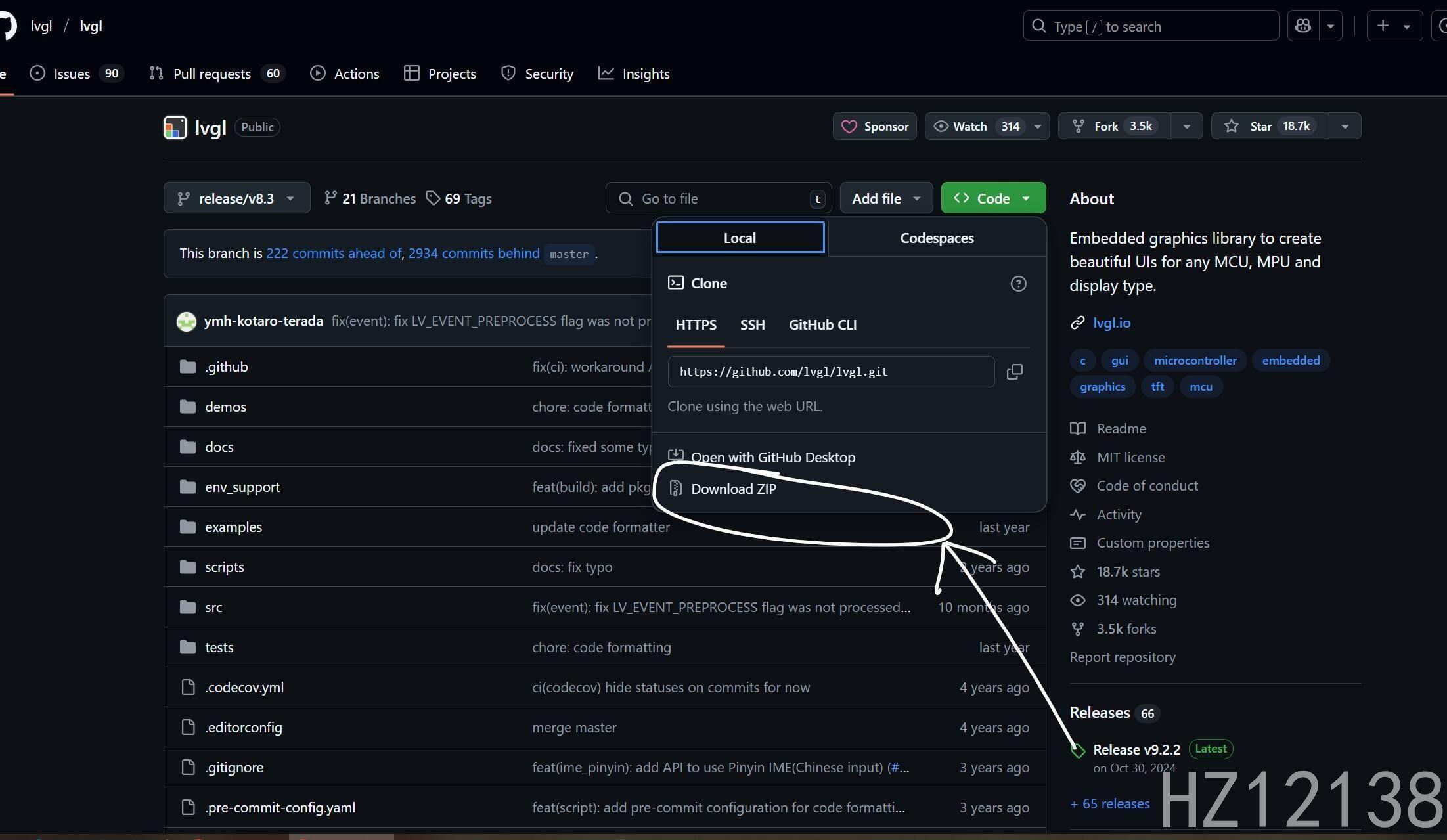1447x840 pixels.
Task: Open the release/v8.3 branch selector dropdown
Action: coord(236,198)
